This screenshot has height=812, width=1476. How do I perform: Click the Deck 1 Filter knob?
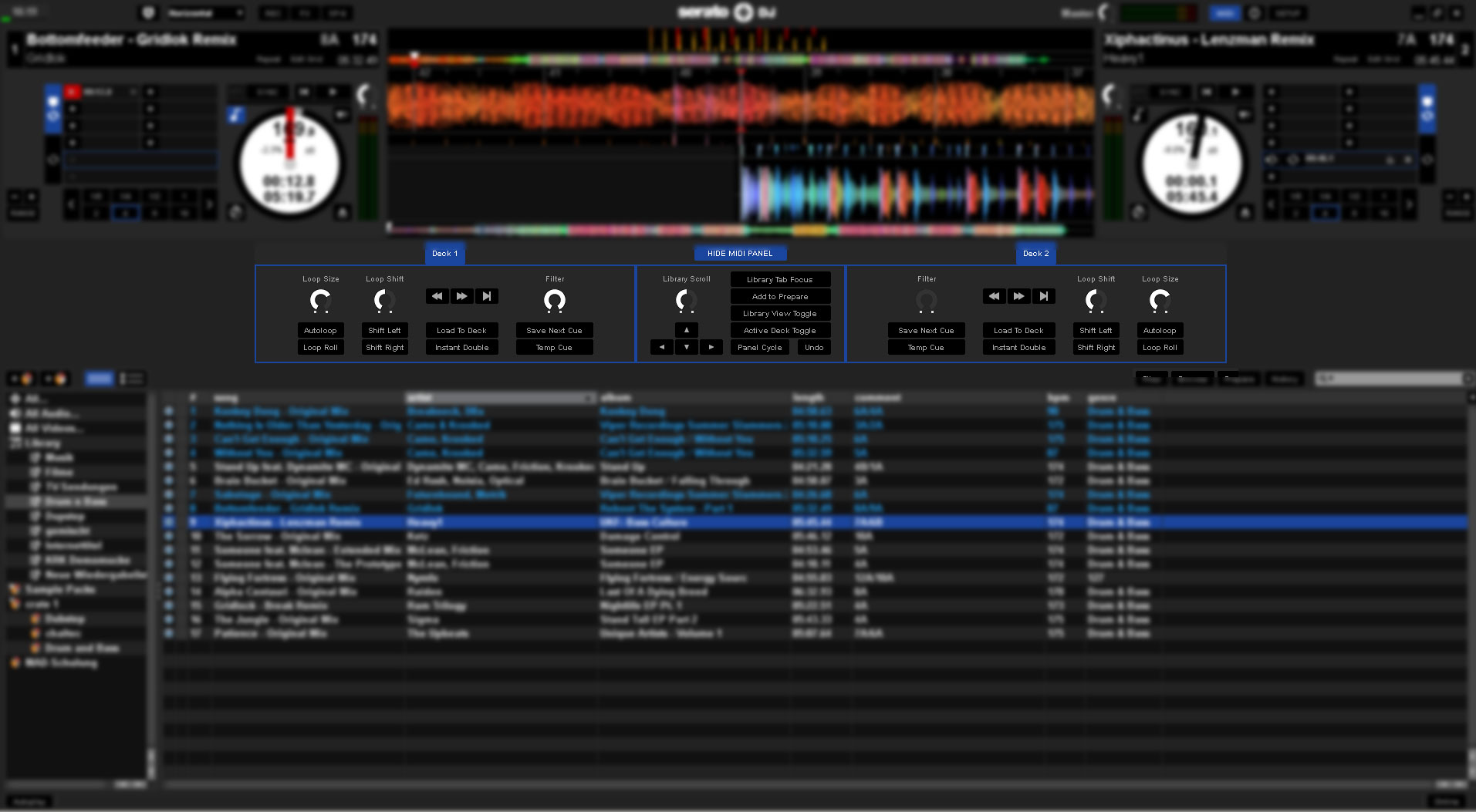point(555,300)
